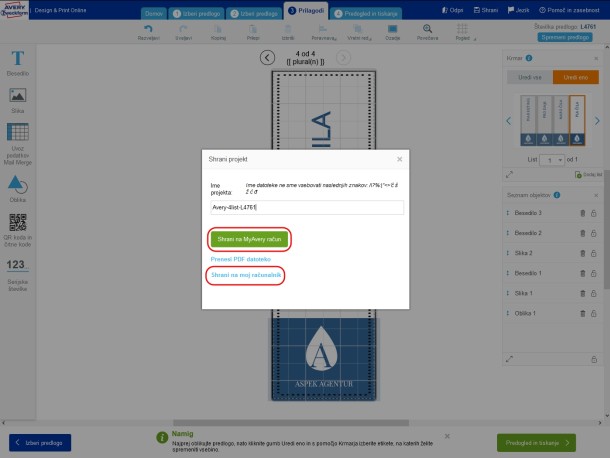Delete the Slika 2 object
Screen dimensions: 610x458
pos(582,253)
